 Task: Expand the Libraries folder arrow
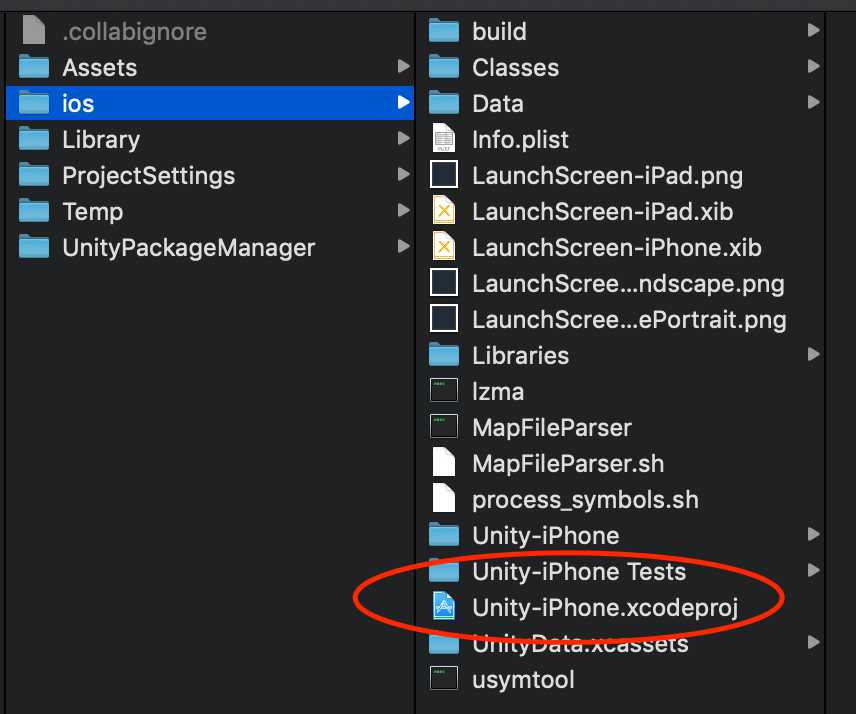(813, 355)
